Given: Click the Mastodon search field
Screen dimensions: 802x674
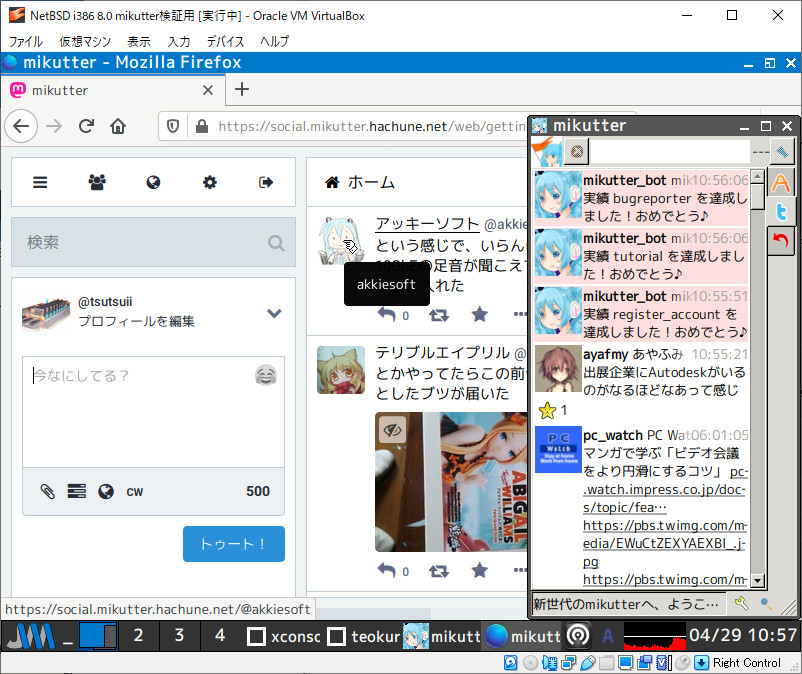Looking at the screenshot, I should pyautogui.click(x=153, y=242).
